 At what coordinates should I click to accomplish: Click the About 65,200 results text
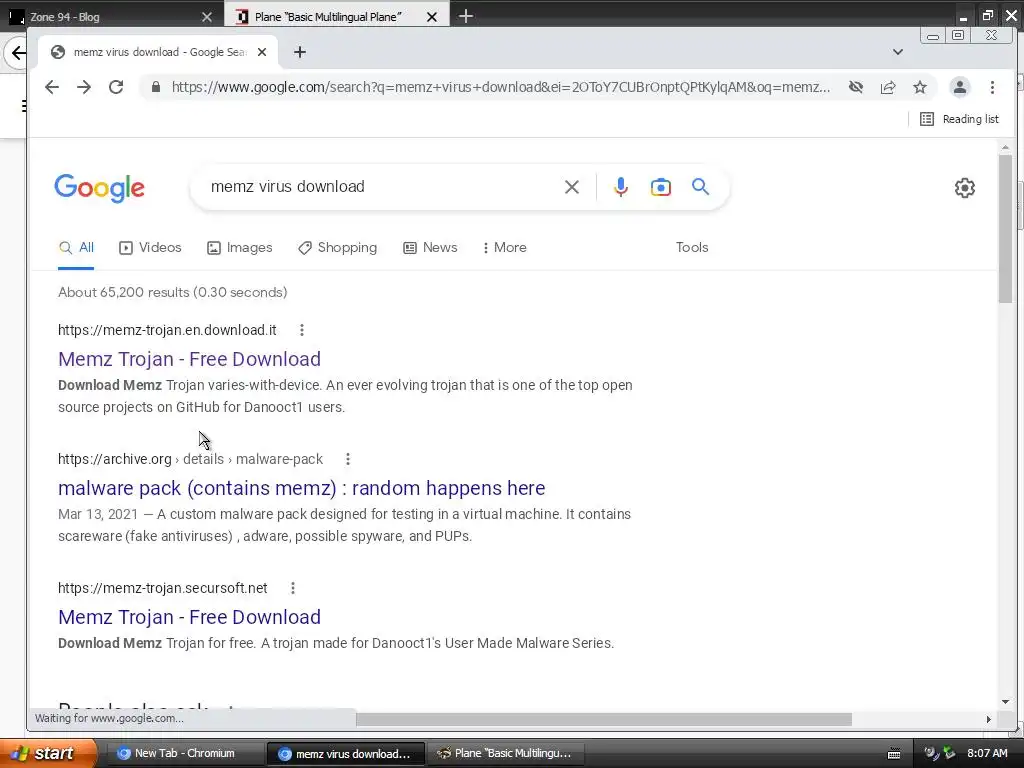pyautogui.click(x=172, y=292)
